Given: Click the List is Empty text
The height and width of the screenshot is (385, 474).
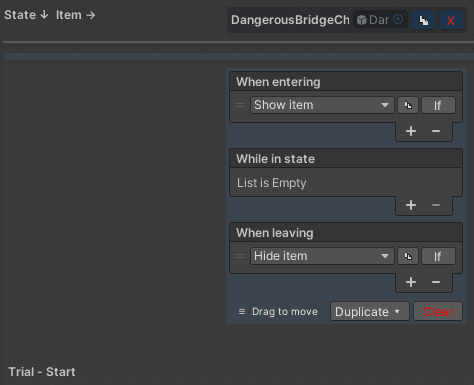Looking at the screenshot, I should 272,183.
